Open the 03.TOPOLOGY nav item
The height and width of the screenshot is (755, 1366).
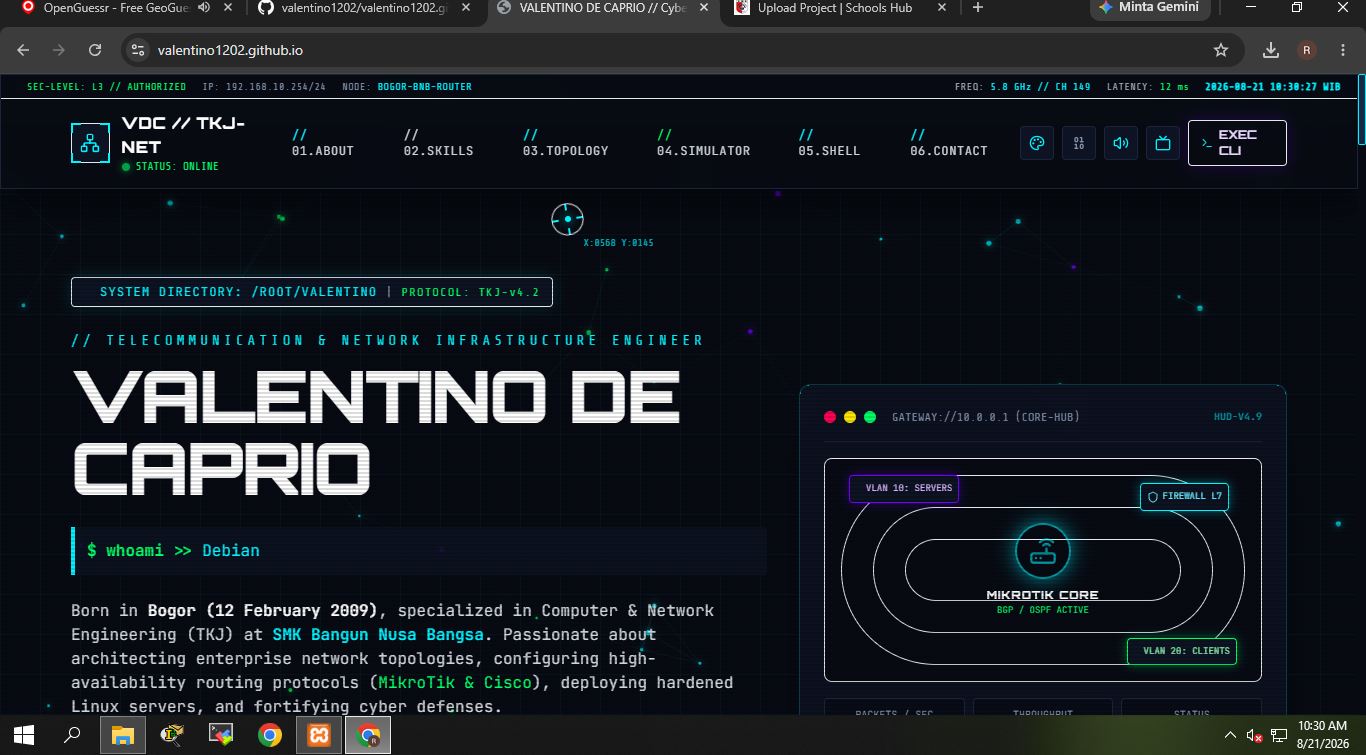565,143
